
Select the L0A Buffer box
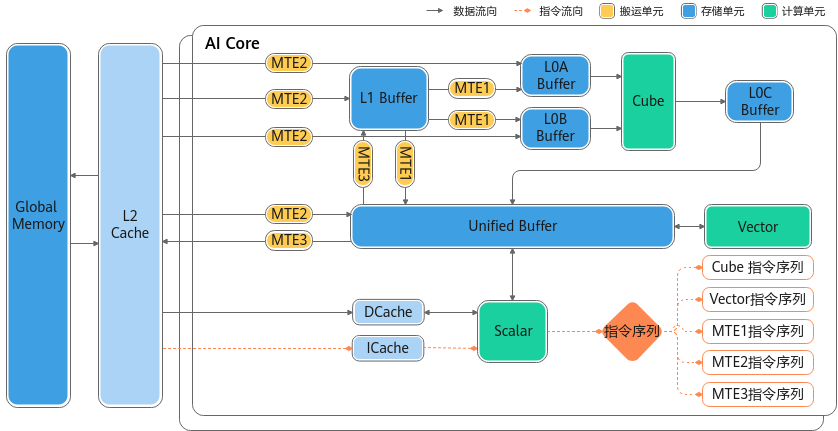coord(555,75)
